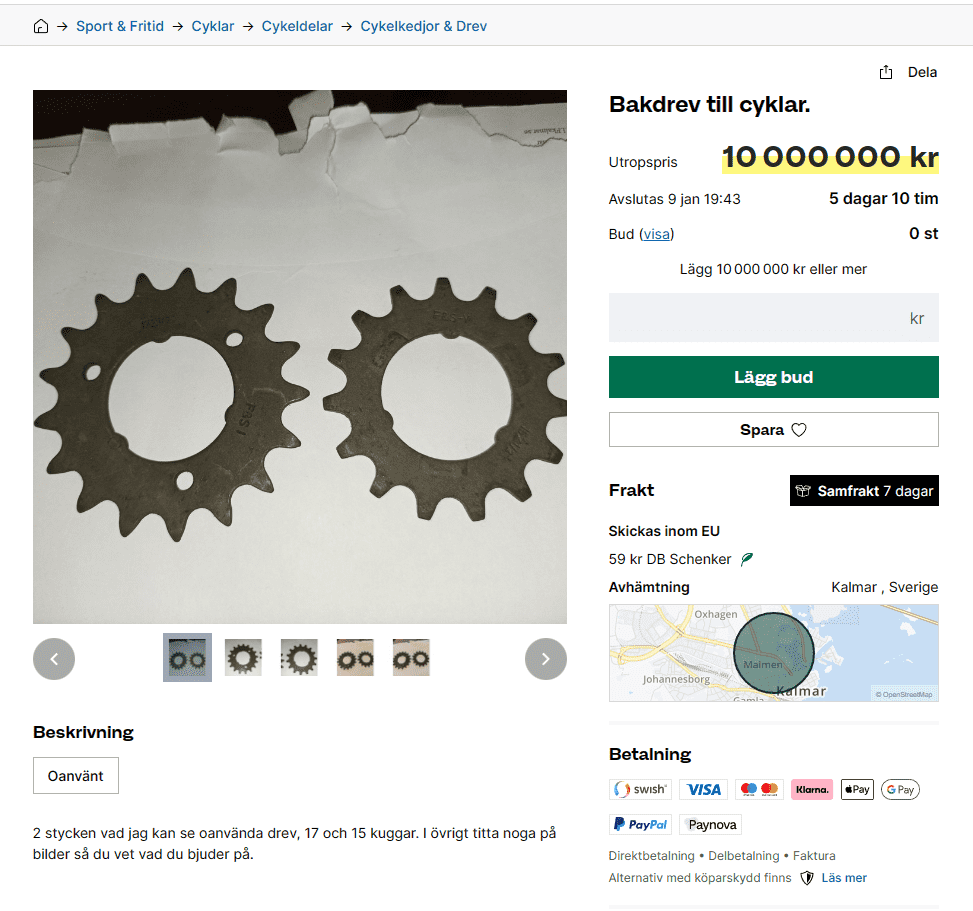Click the Samfrakt 7 dagar badge

[x=864, y=491]
